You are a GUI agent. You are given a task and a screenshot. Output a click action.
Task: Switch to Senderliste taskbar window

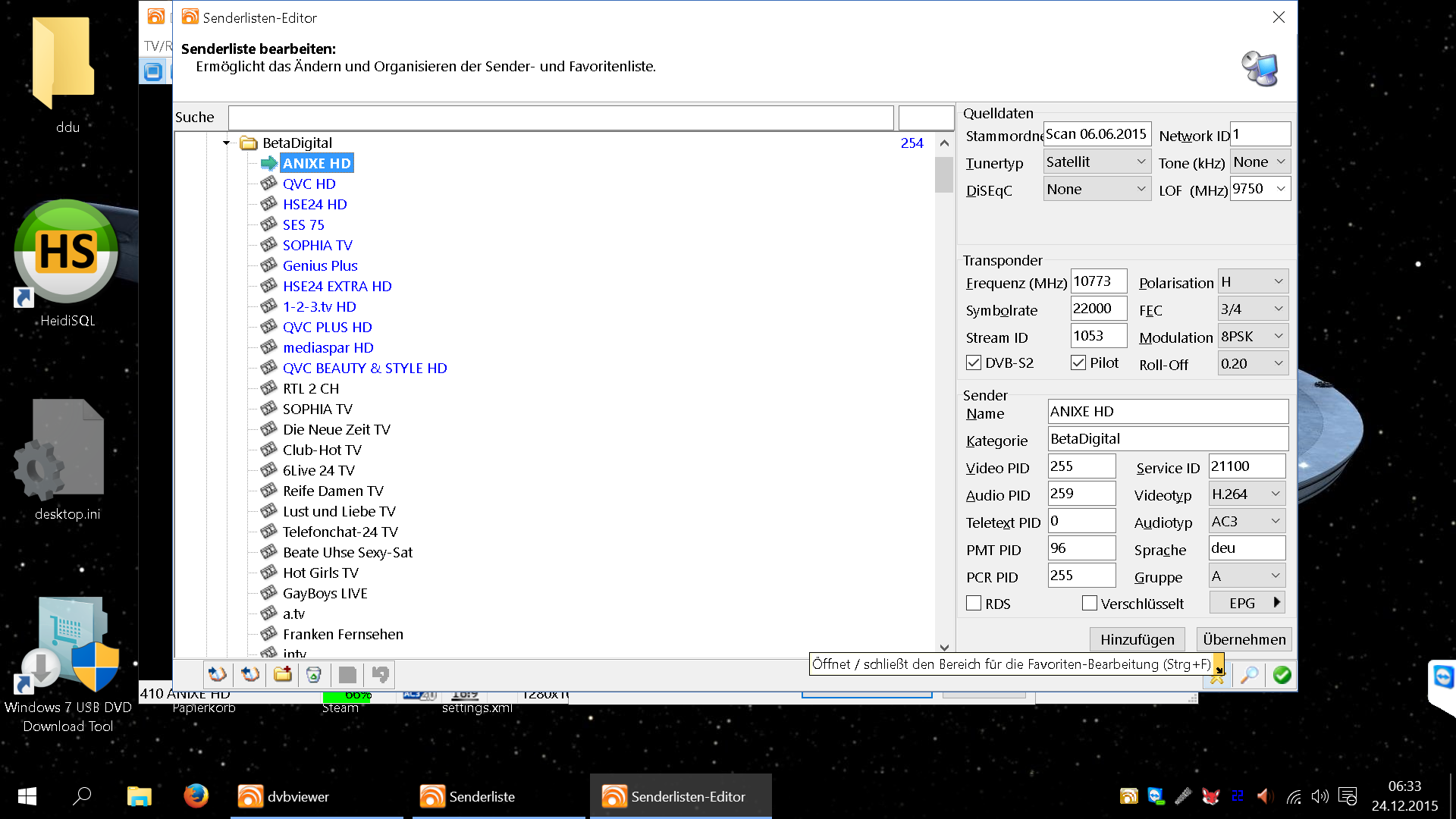point(499,796)
